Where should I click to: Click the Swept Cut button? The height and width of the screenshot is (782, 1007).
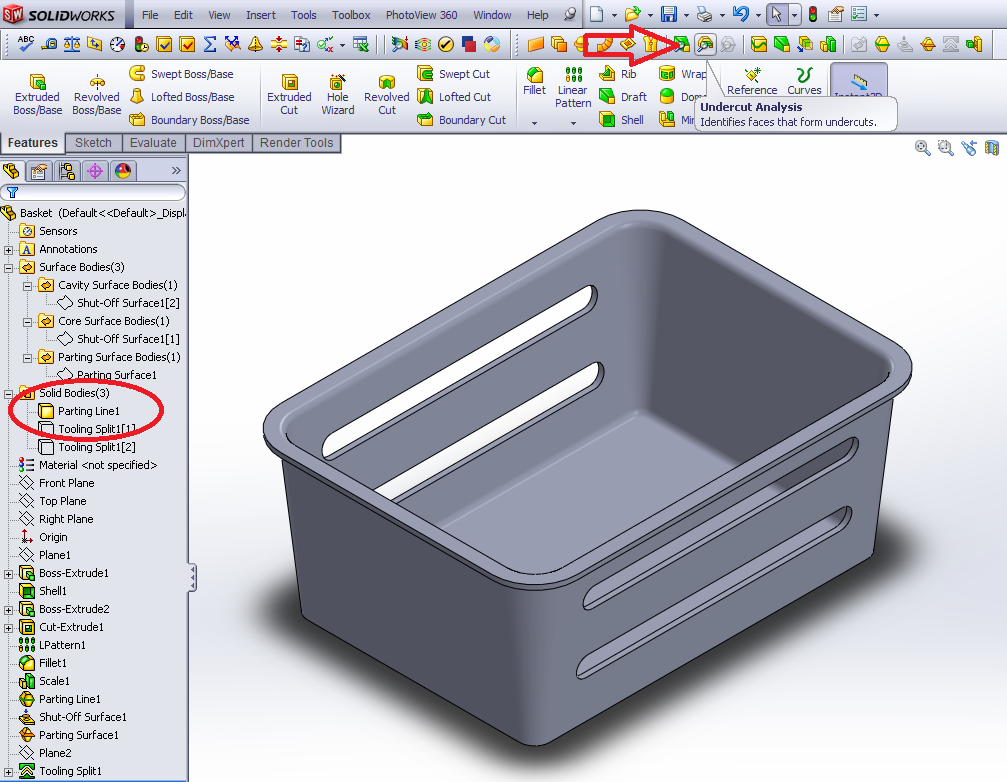pyautogui.click(x=453, y=74)
